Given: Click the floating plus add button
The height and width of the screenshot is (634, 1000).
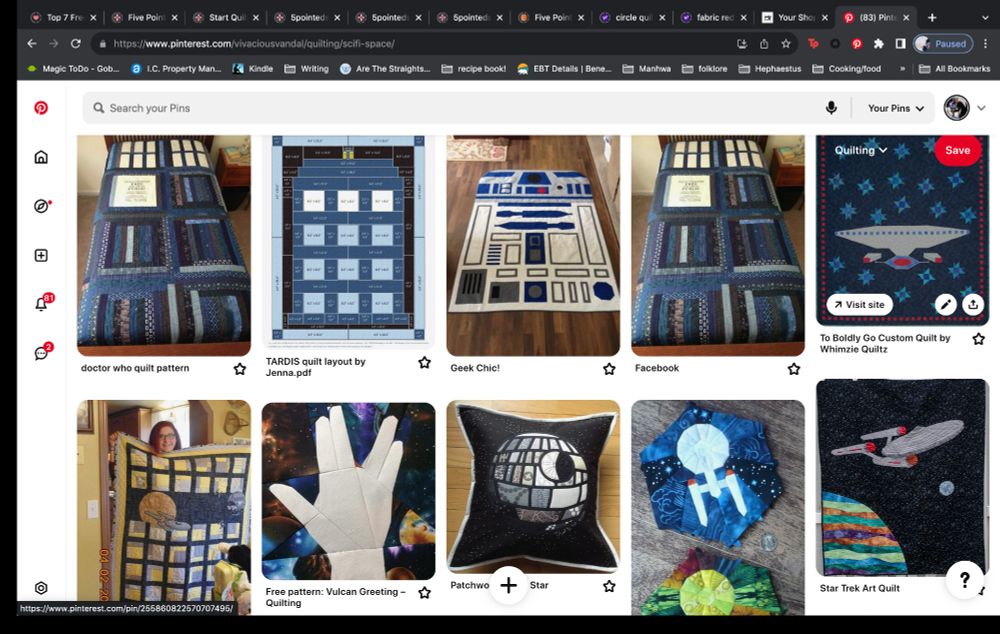Looking at the screenshot, I should click(508, 585).
